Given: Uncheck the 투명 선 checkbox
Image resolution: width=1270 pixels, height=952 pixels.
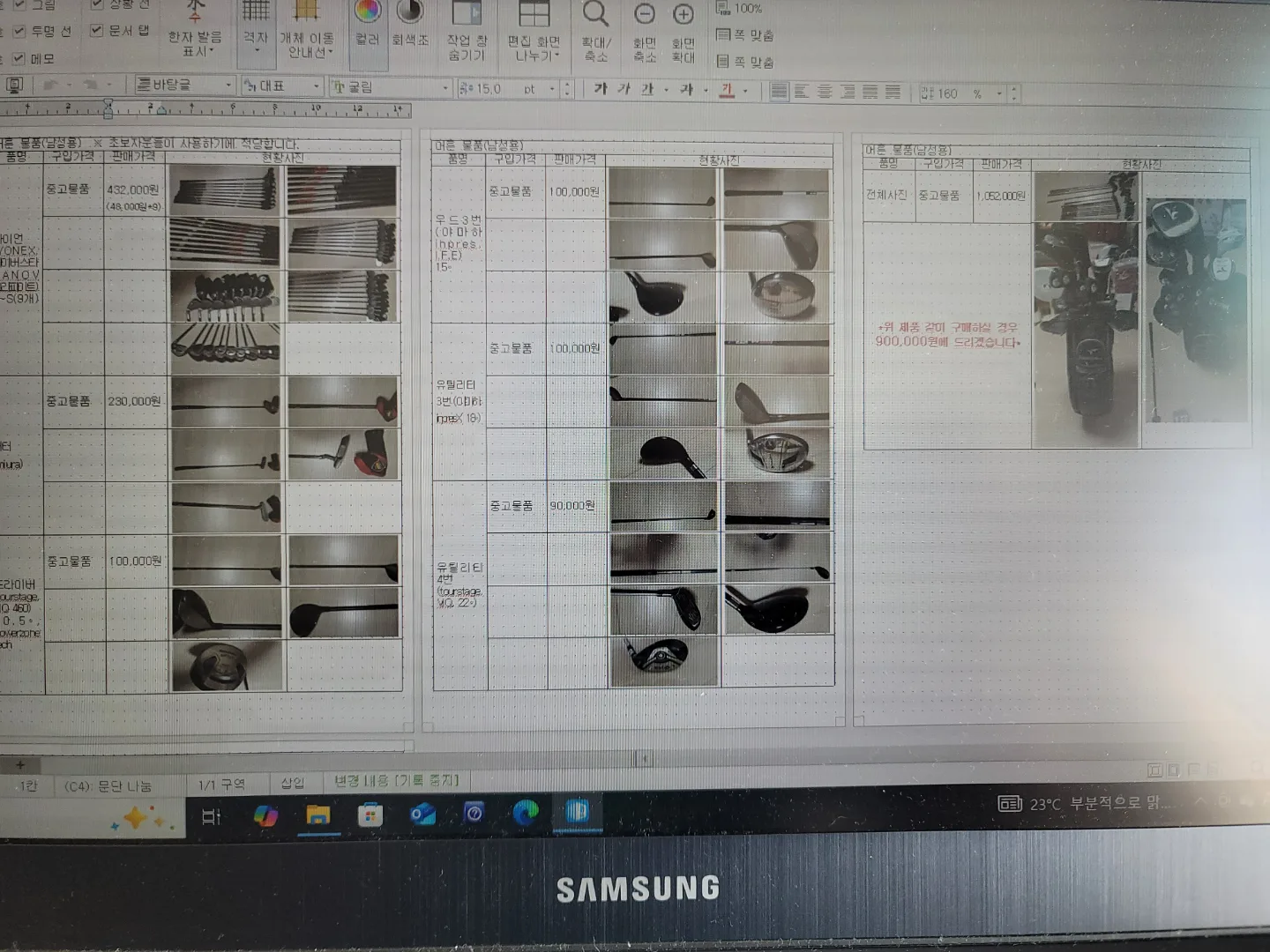Looking at the screenshot, I should point(19,32).
